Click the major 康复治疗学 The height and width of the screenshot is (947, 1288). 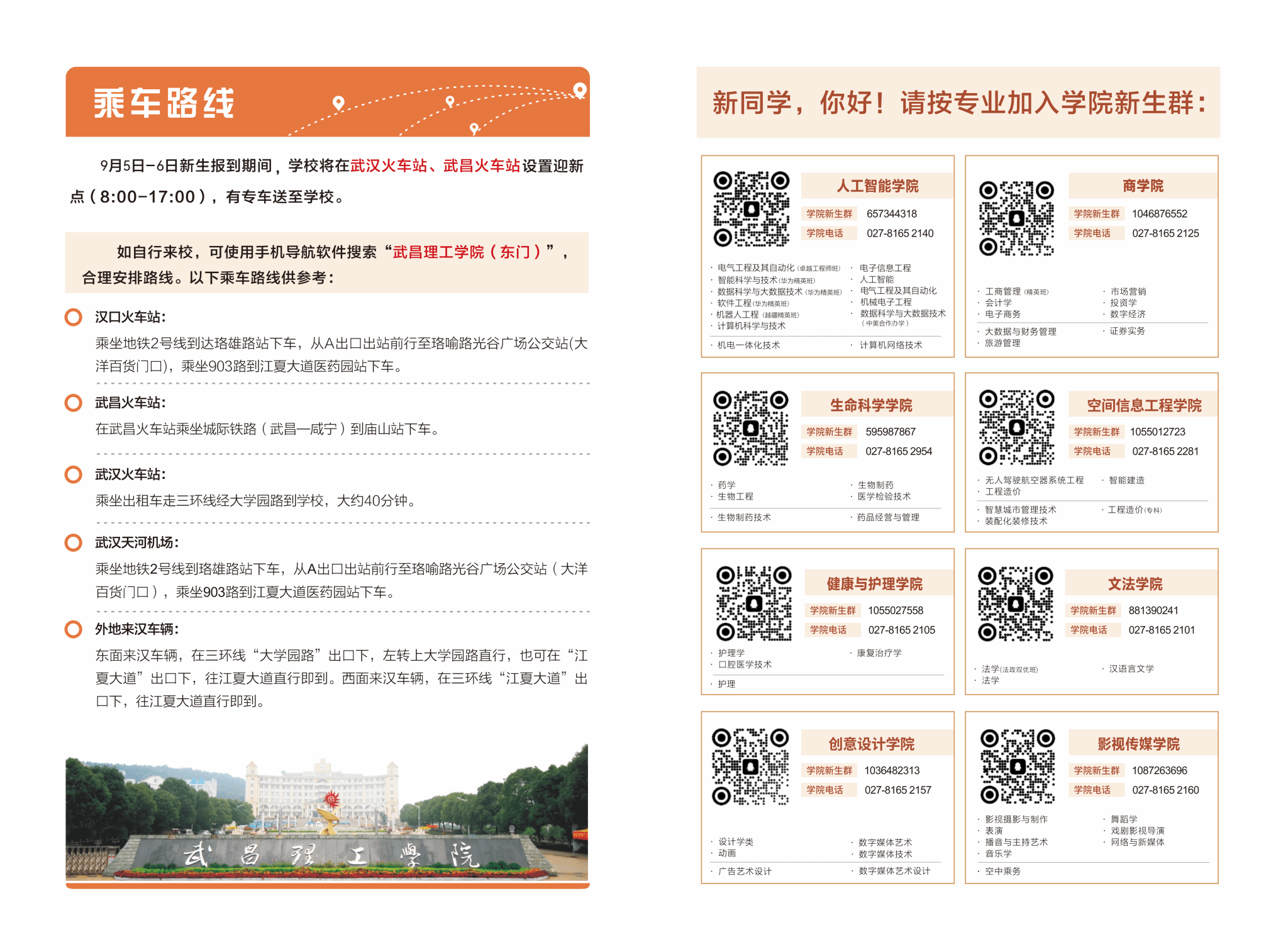pyautogui.click(x=879, y=653)
